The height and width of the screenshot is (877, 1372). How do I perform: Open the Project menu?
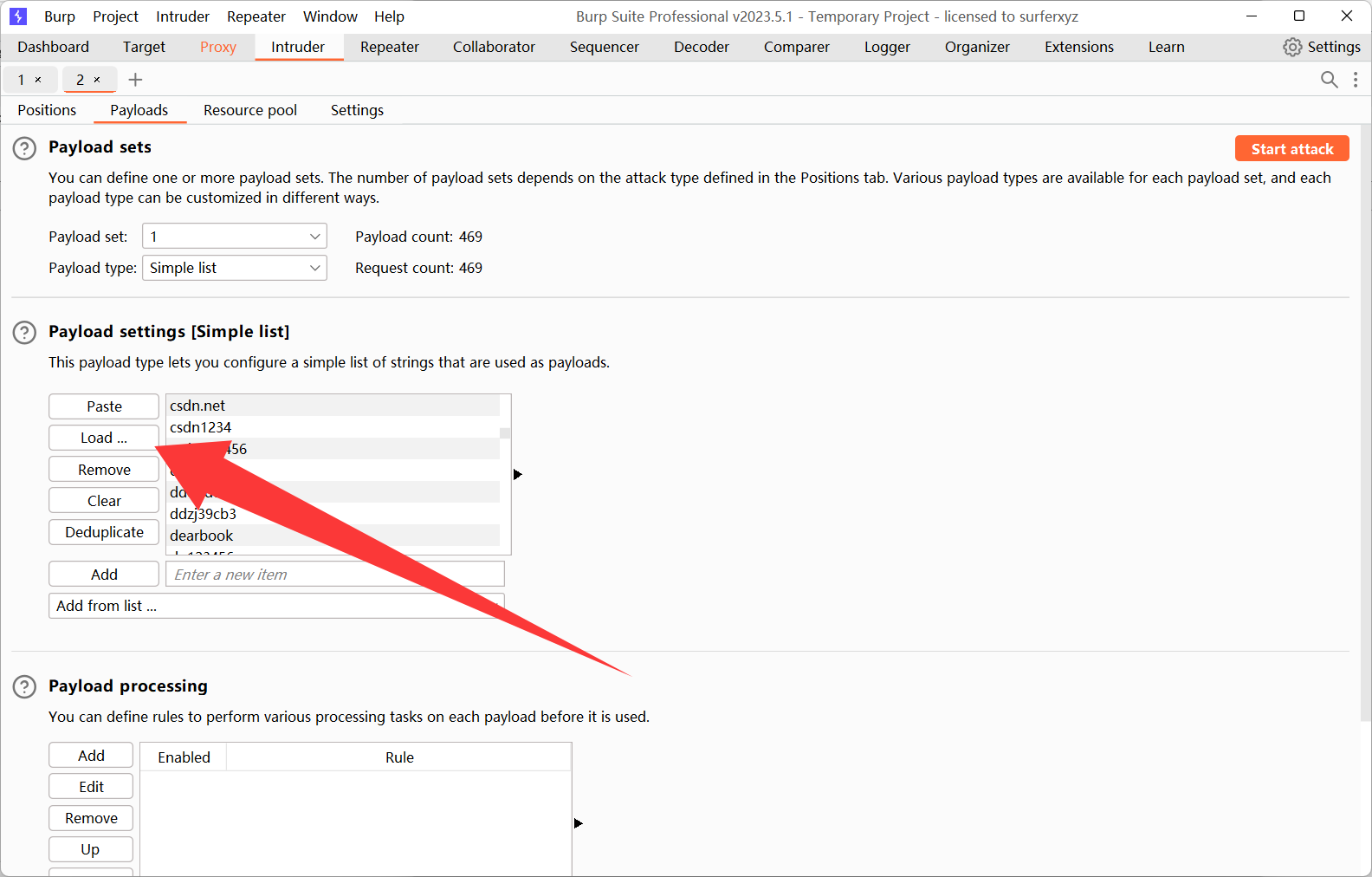pos(115,16)
